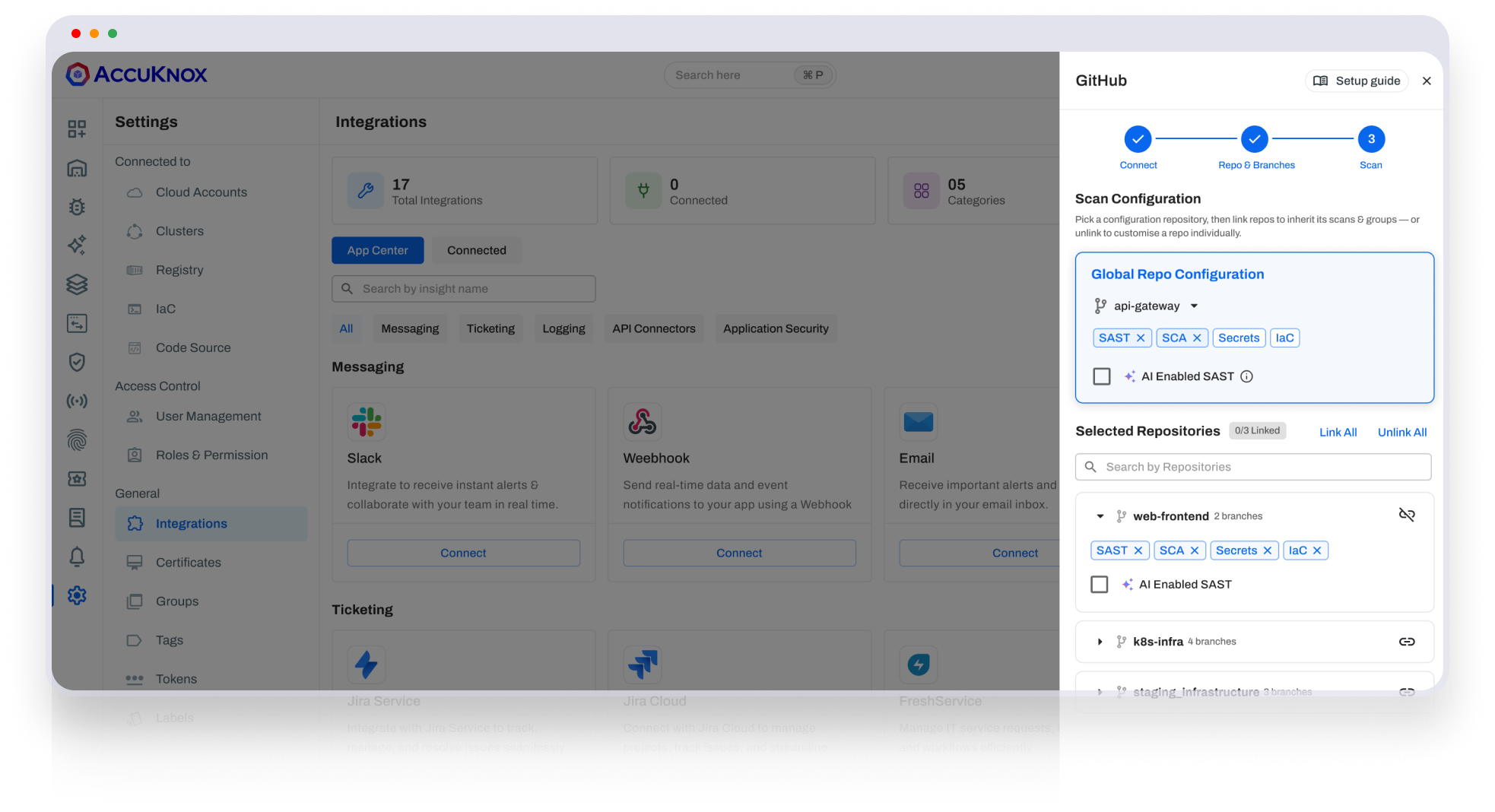Click the Link All link
This screenshot has width=1495, height=812.
[x=1338, y=432]
